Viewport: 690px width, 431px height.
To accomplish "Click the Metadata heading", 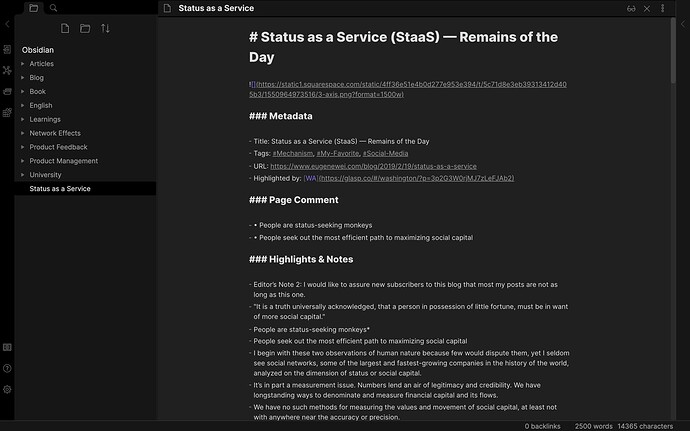I will pos(281,116).
